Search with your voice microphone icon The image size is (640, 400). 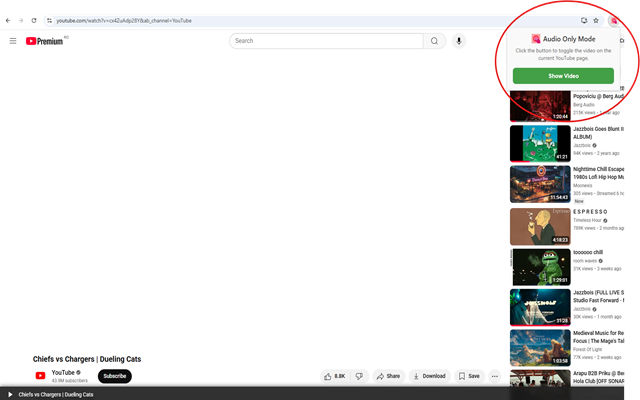pyautogui.click(x=459, y=41)
